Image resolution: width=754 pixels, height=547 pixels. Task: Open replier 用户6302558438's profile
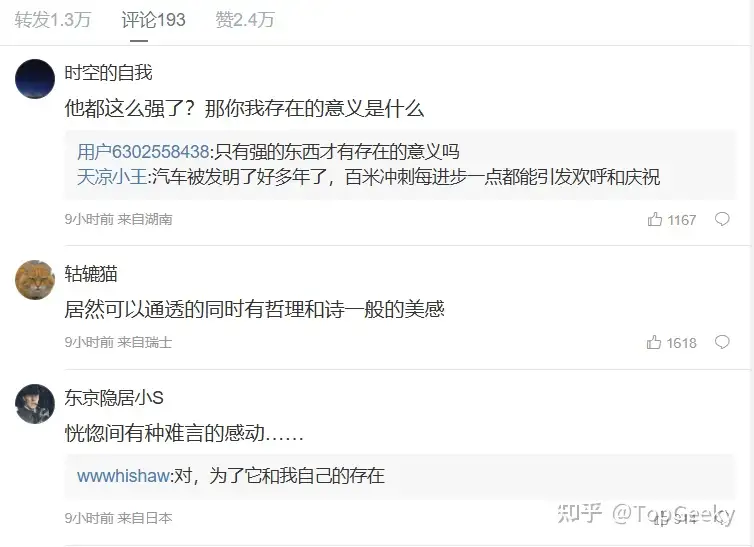click(143, 152)
